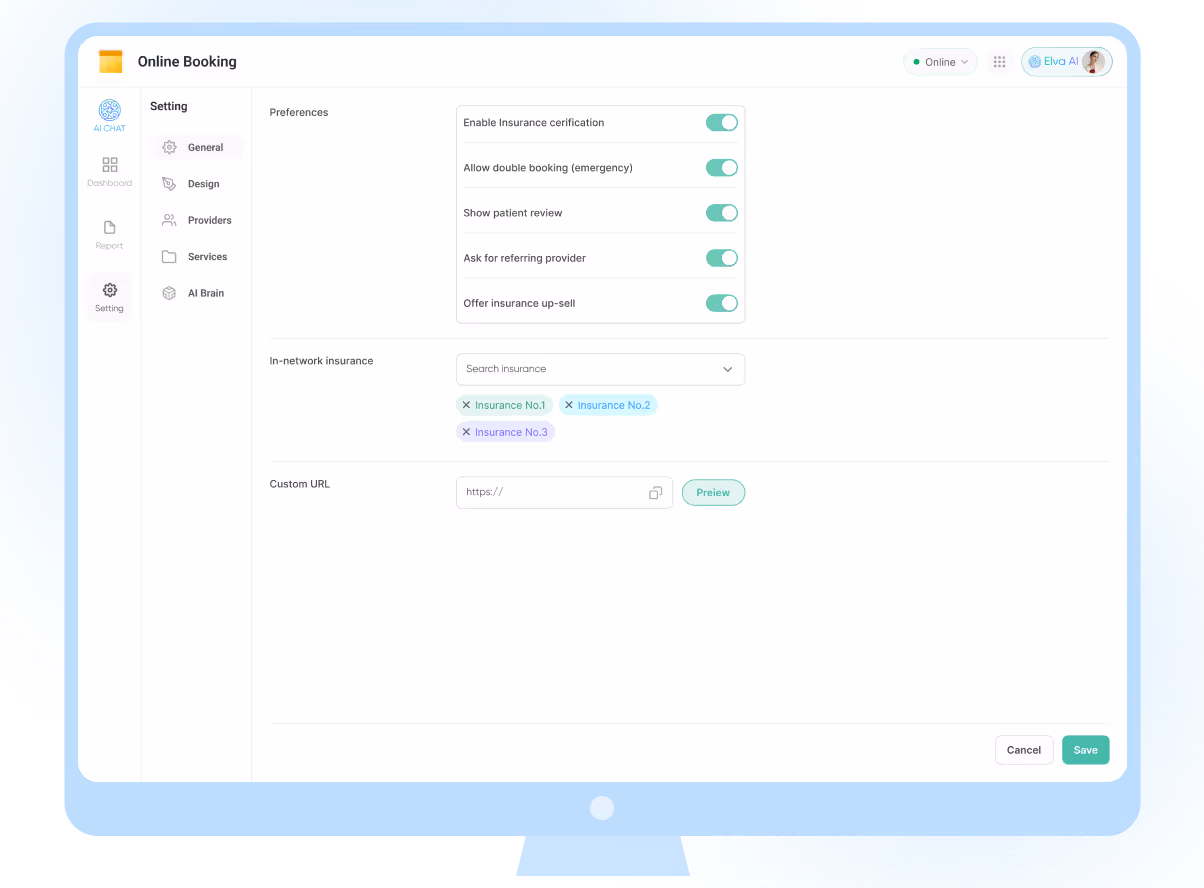Click the apps grid icon near Online status
This screenshot has width=1204, height=888.
(x=999, y=61)
